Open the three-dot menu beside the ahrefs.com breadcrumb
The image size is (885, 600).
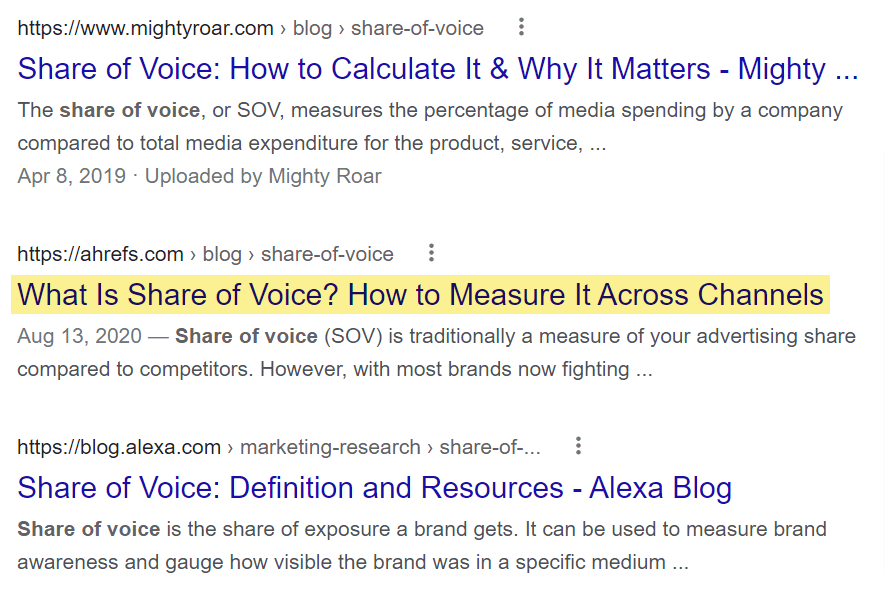point(430,253)
